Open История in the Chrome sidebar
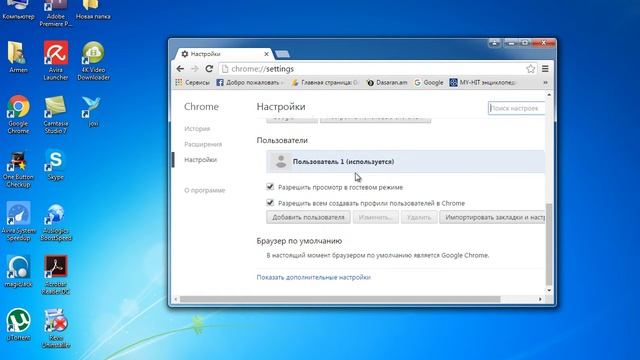The height and width of the screenshot is (360, 640). point(197,129)
